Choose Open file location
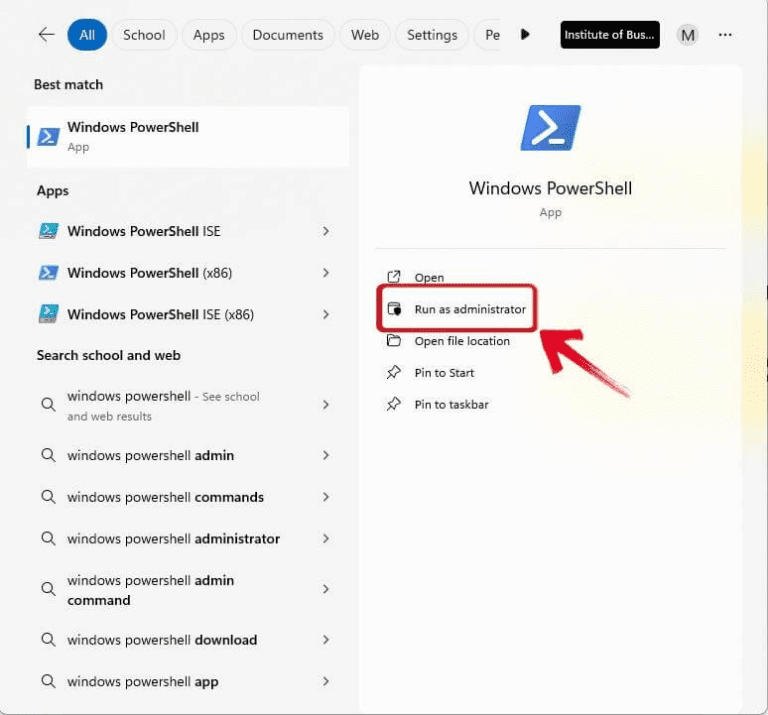This screenshot has height=715, width=768. [462, 341]
